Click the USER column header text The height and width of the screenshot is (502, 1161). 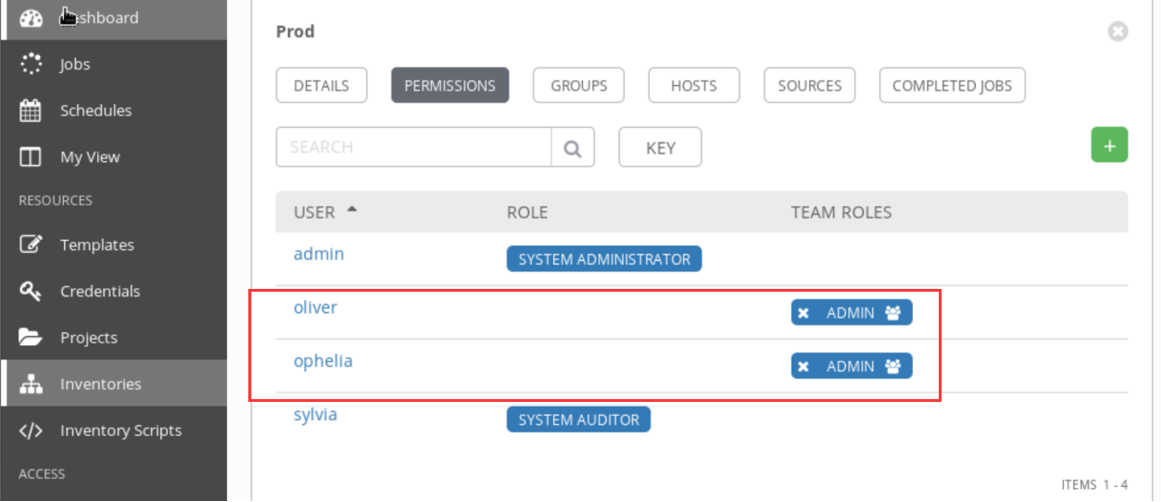coord(315,213)
